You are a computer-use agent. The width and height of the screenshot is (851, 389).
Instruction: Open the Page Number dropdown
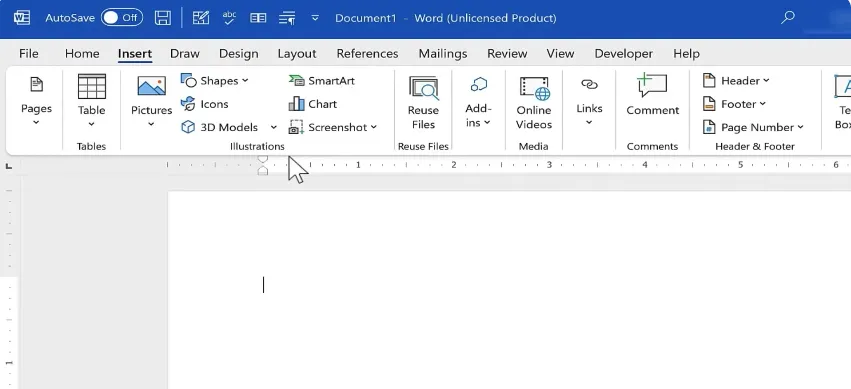[753, 127]
